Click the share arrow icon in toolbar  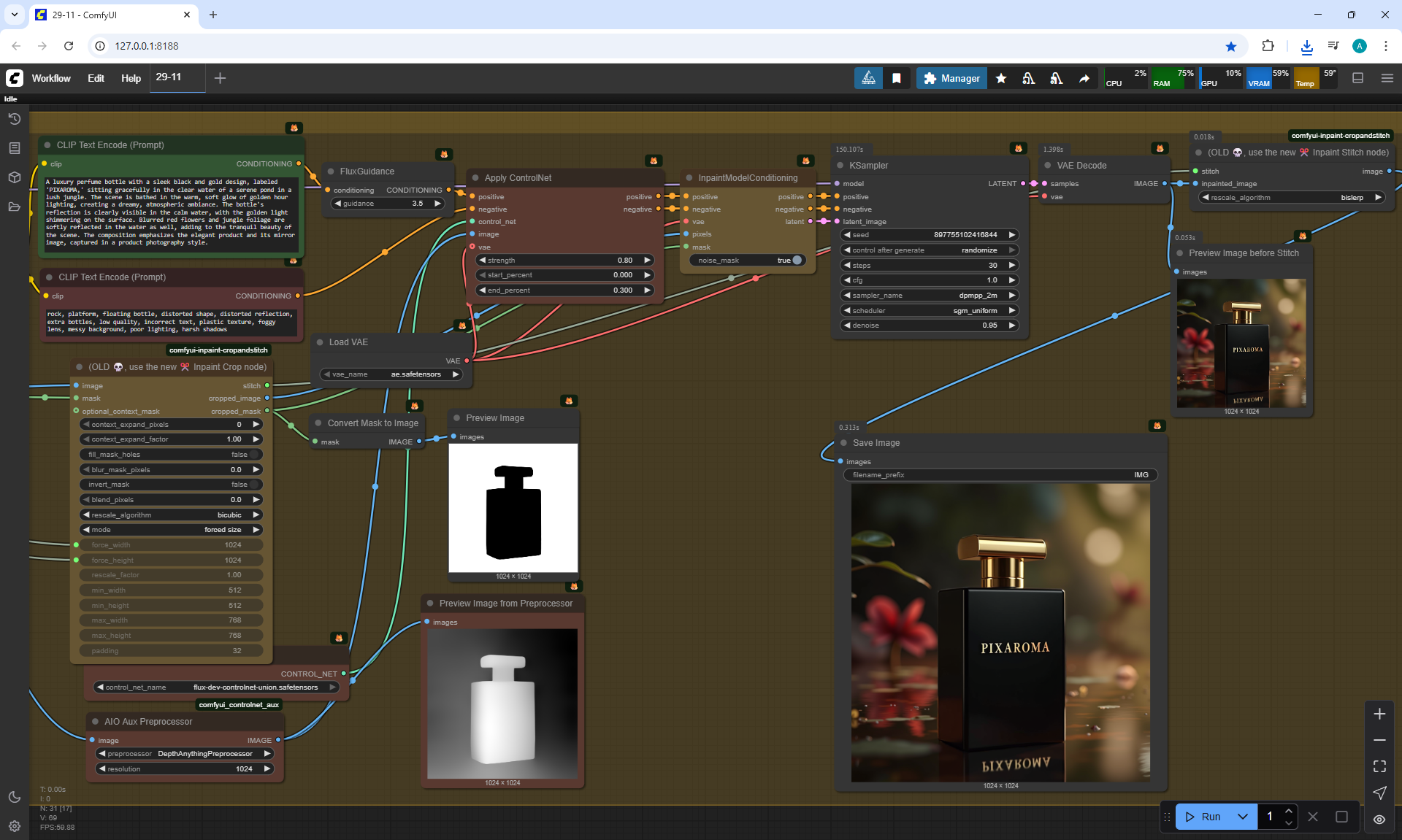click(1084, 78)
